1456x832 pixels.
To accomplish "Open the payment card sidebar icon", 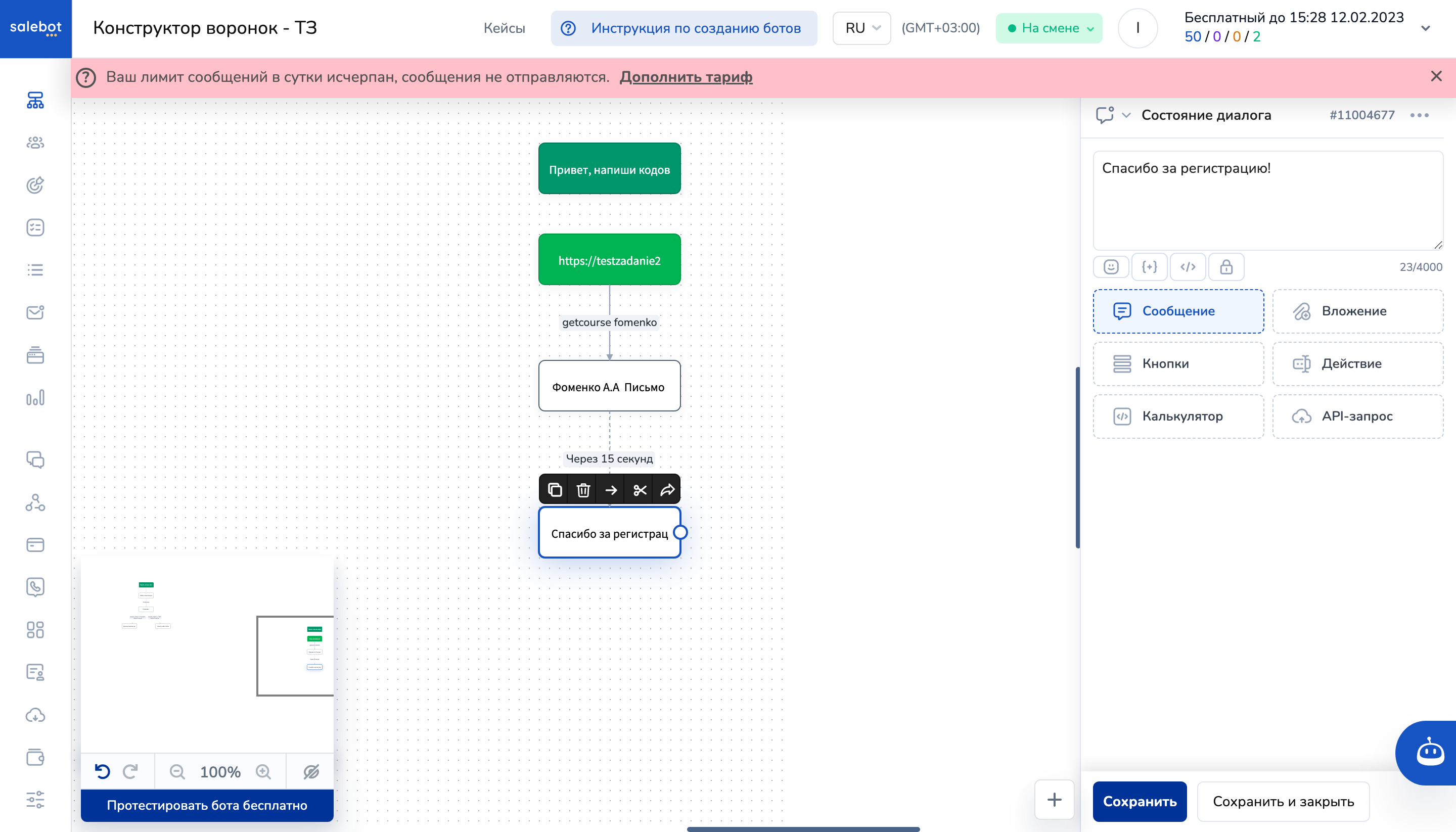I will (35, 544).
